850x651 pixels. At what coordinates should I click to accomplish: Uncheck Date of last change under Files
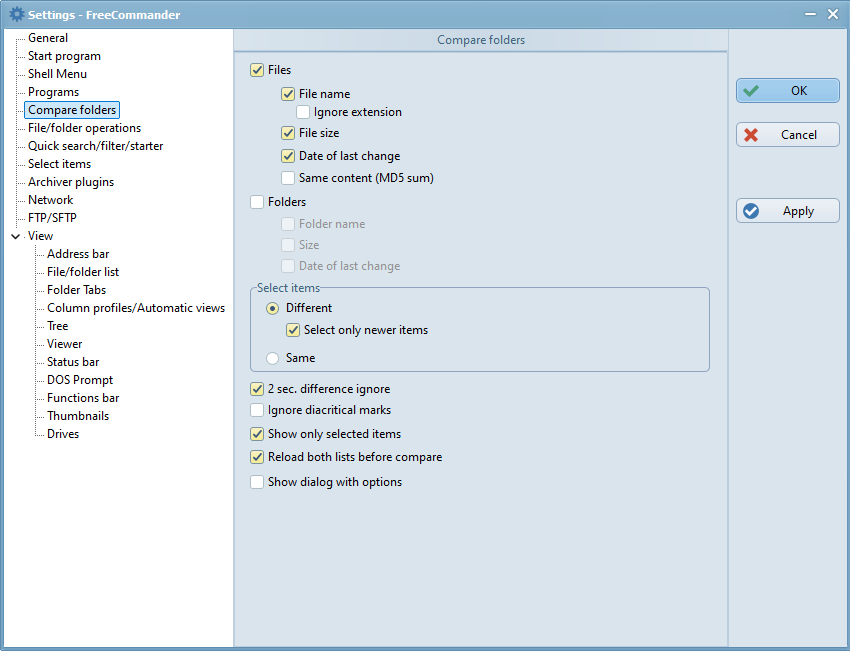288,156
